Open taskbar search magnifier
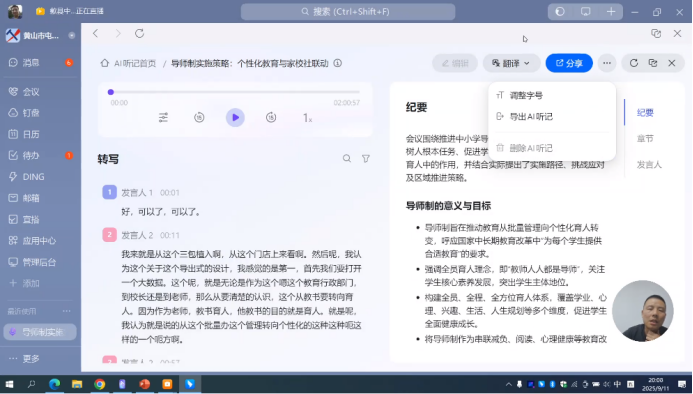Screen dimensions: 693x394 coord(31,384)
